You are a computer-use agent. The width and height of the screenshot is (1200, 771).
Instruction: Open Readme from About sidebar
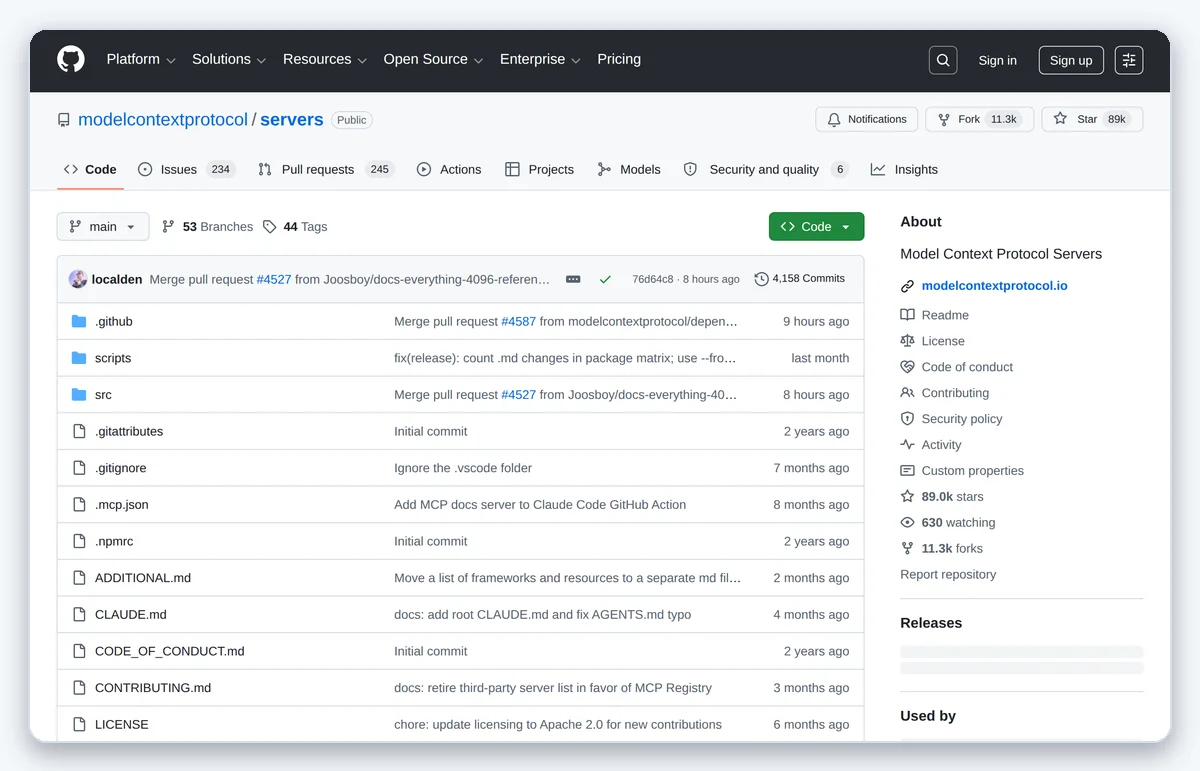click(x=935, y=315)
